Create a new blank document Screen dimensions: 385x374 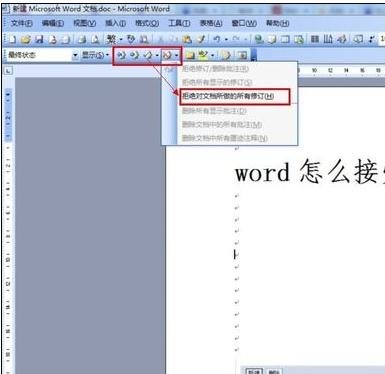coord(12,40)
